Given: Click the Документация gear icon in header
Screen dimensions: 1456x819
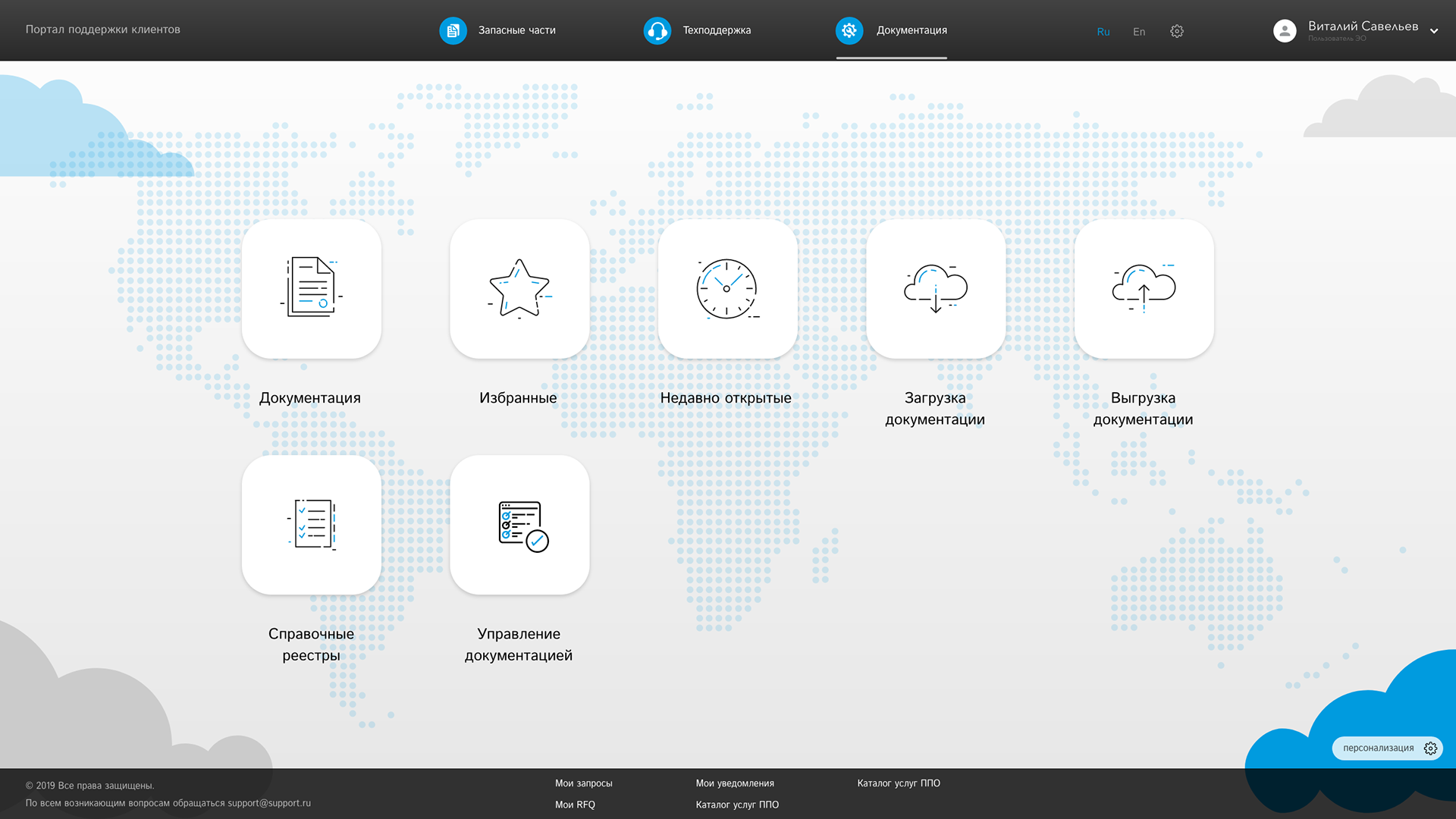Looking at the screenshot, I should coord(849,30).
